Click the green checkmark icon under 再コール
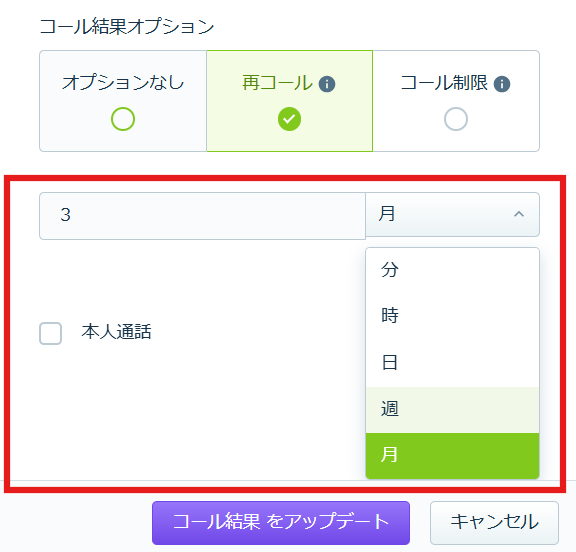576x552 pixels. tap(289, 119)
